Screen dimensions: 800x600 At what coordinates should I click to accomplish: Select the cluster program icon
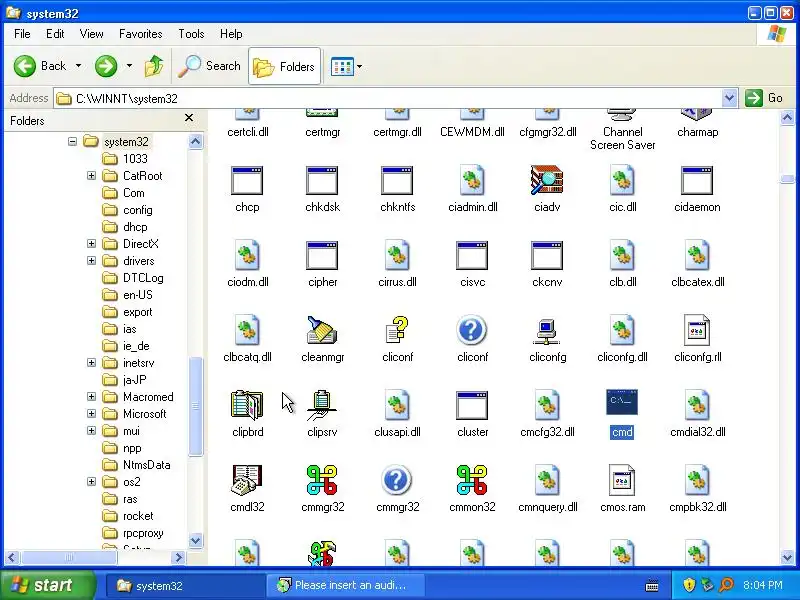pyautogui.click(x=472, y=405)
